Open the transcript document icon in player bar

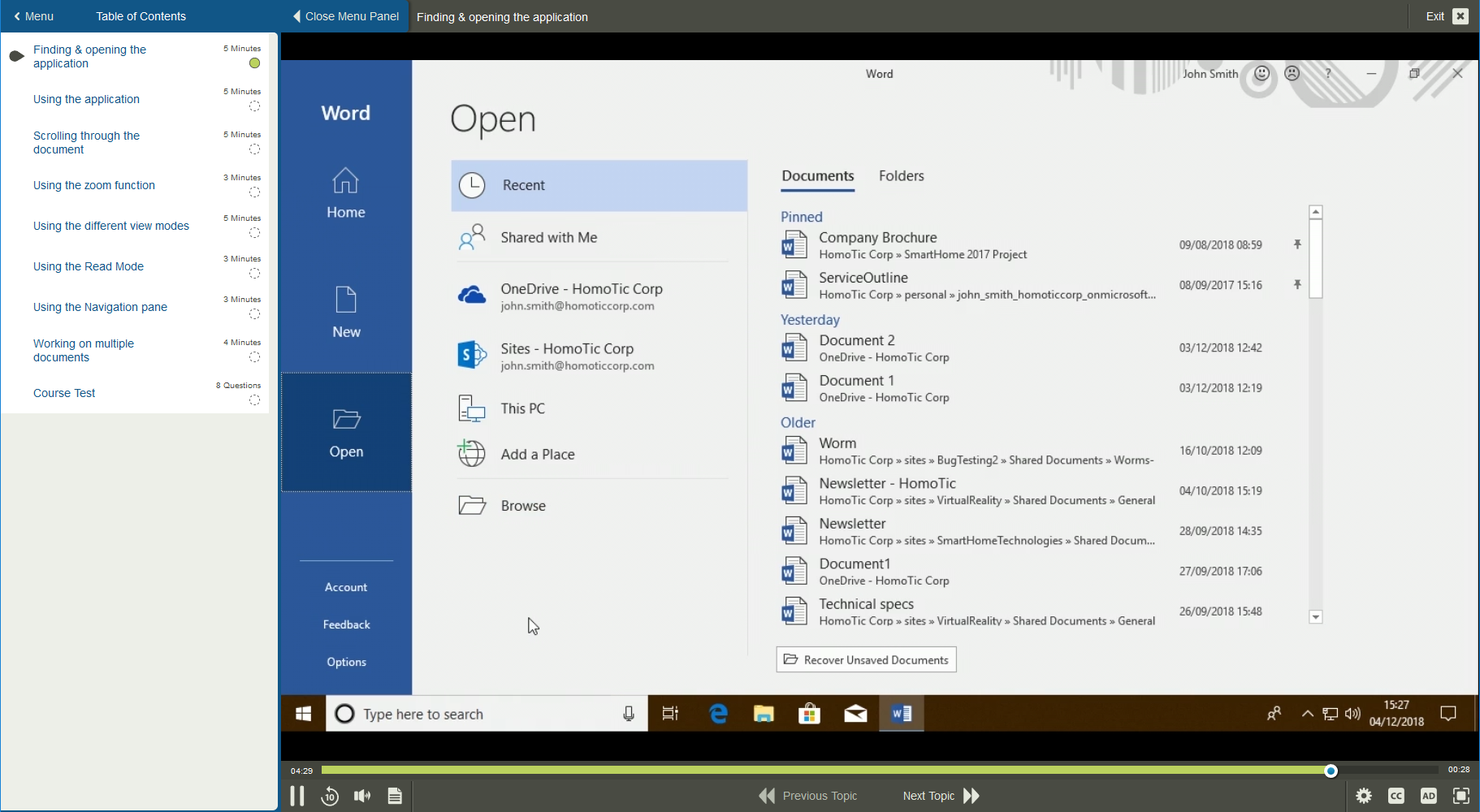coord(395,796)
